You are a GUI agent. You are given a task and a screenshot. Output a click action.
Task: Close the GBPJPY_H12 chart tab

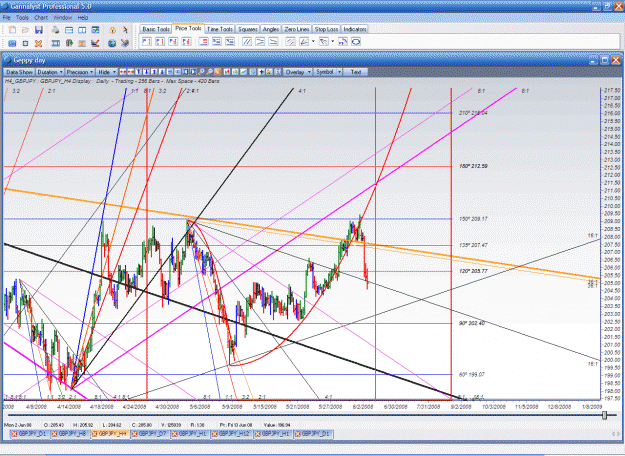coord(215,434)
